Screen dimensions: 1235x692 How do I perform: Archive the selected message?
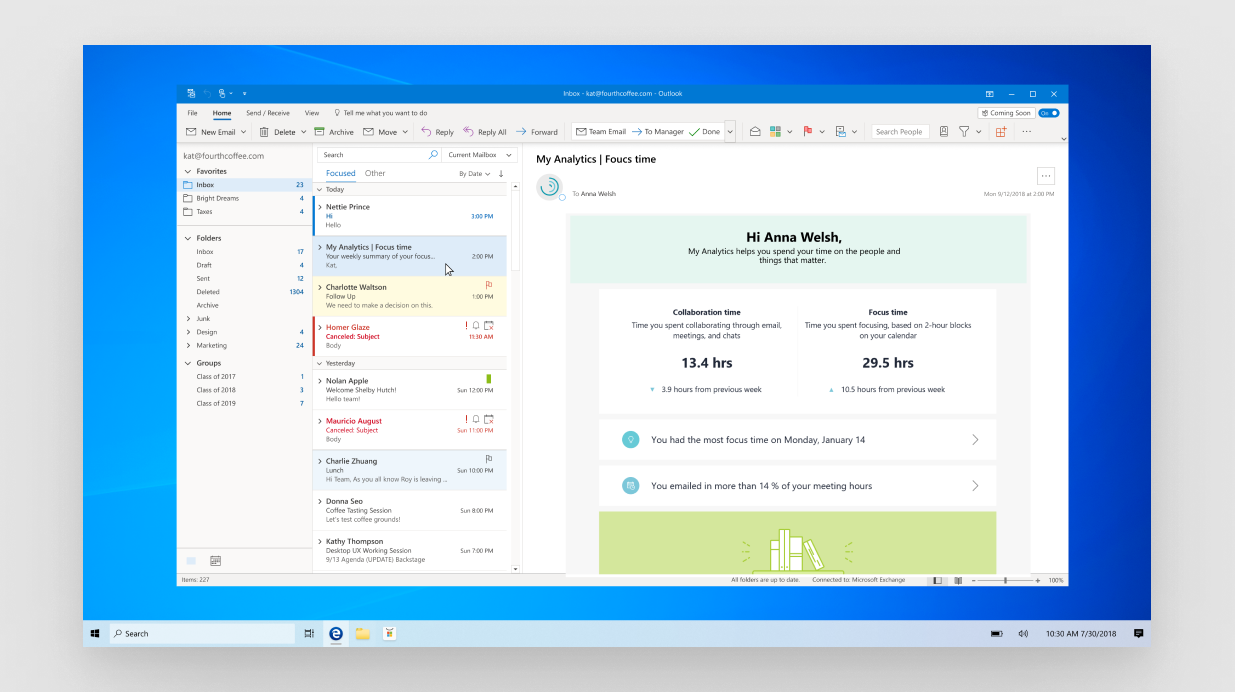[x=334, y=132]
